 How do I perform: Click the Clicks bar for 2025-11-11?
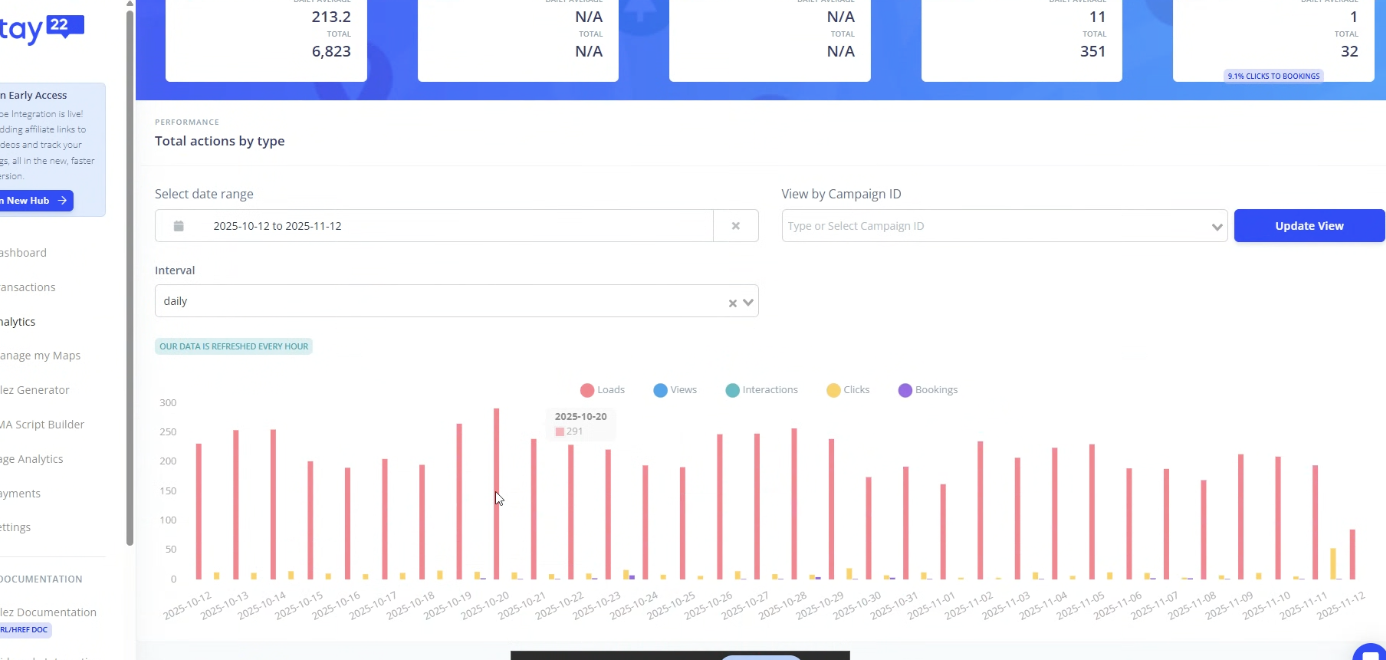1333,563
